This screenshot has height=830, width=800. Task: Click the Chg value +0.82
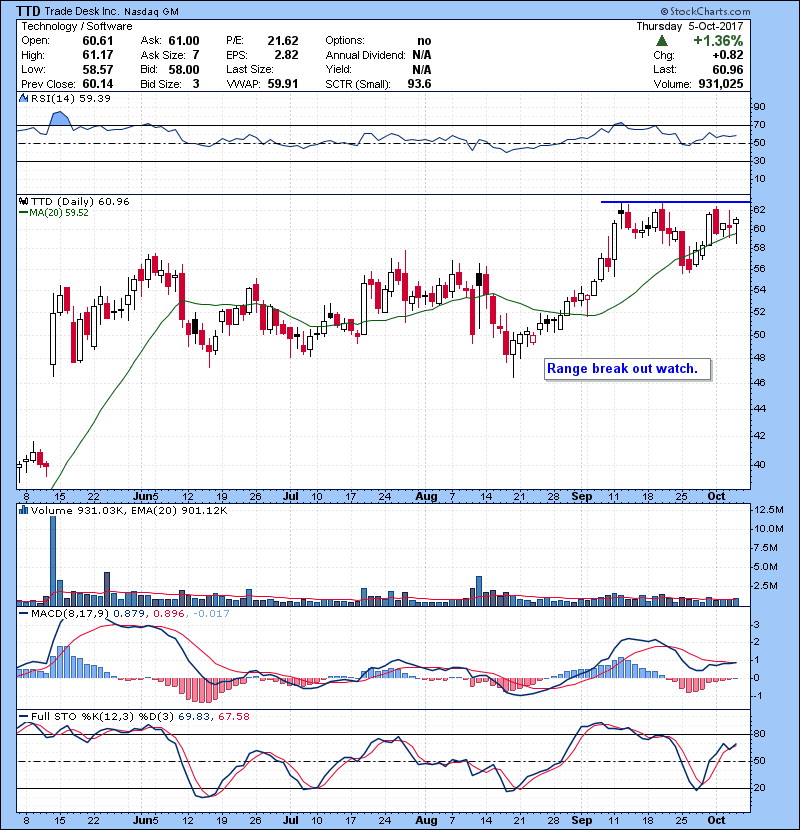point(727,55)
